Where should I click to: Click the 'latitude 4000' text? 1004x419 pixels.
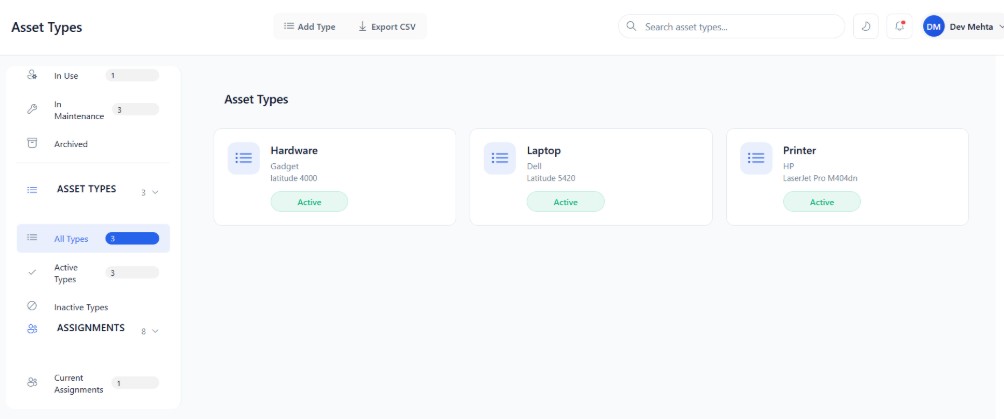pyautogui.click(x=294, y=178)
